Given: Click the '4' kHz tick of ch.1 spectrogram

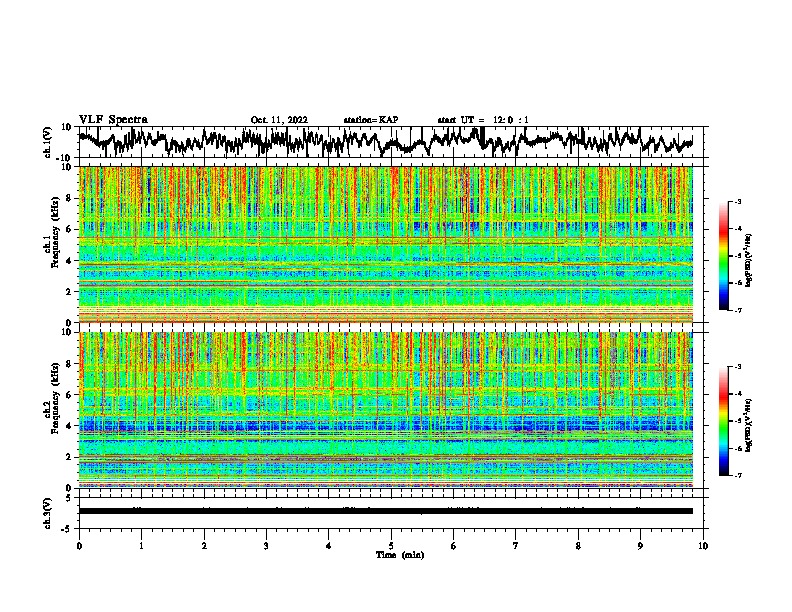Looking at the screenshot, I should (69, 261).
